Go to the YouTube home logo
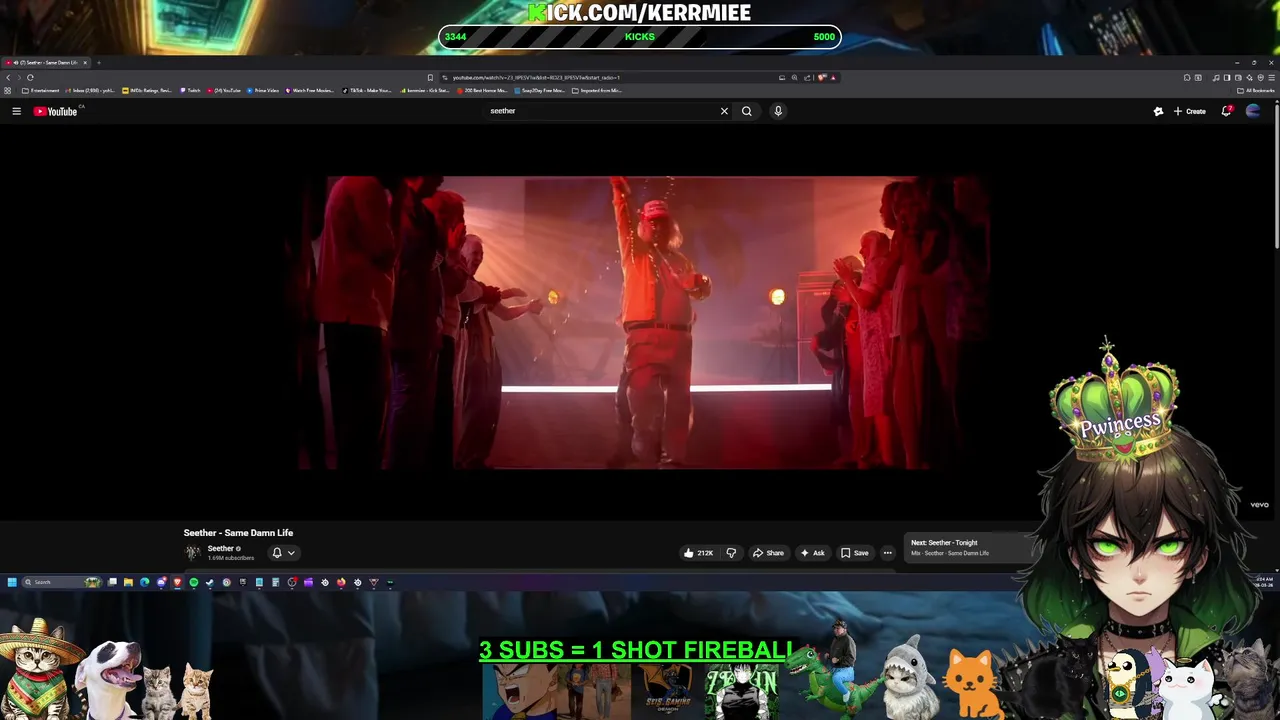Viewport: 1280px width, 720px height. coord(55,111)
